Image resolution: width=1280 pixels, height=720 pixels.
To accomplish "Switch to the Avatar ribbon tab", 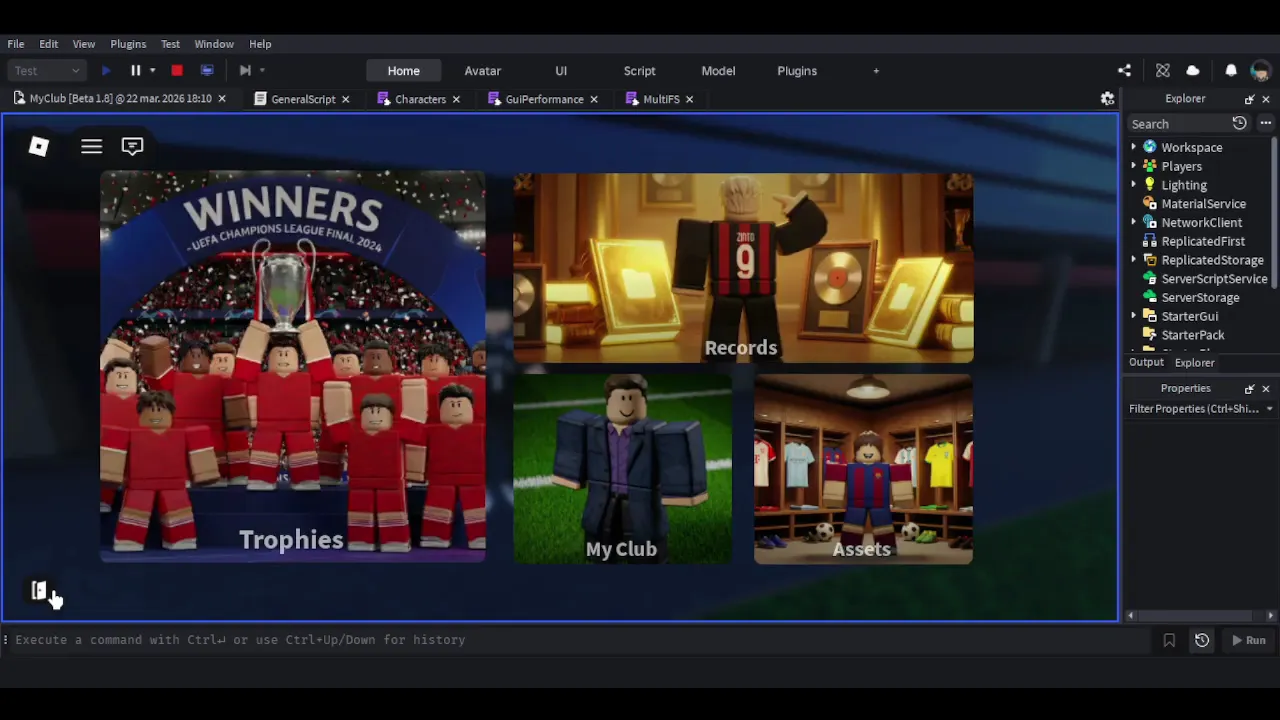I will click(x=482, y=71).
